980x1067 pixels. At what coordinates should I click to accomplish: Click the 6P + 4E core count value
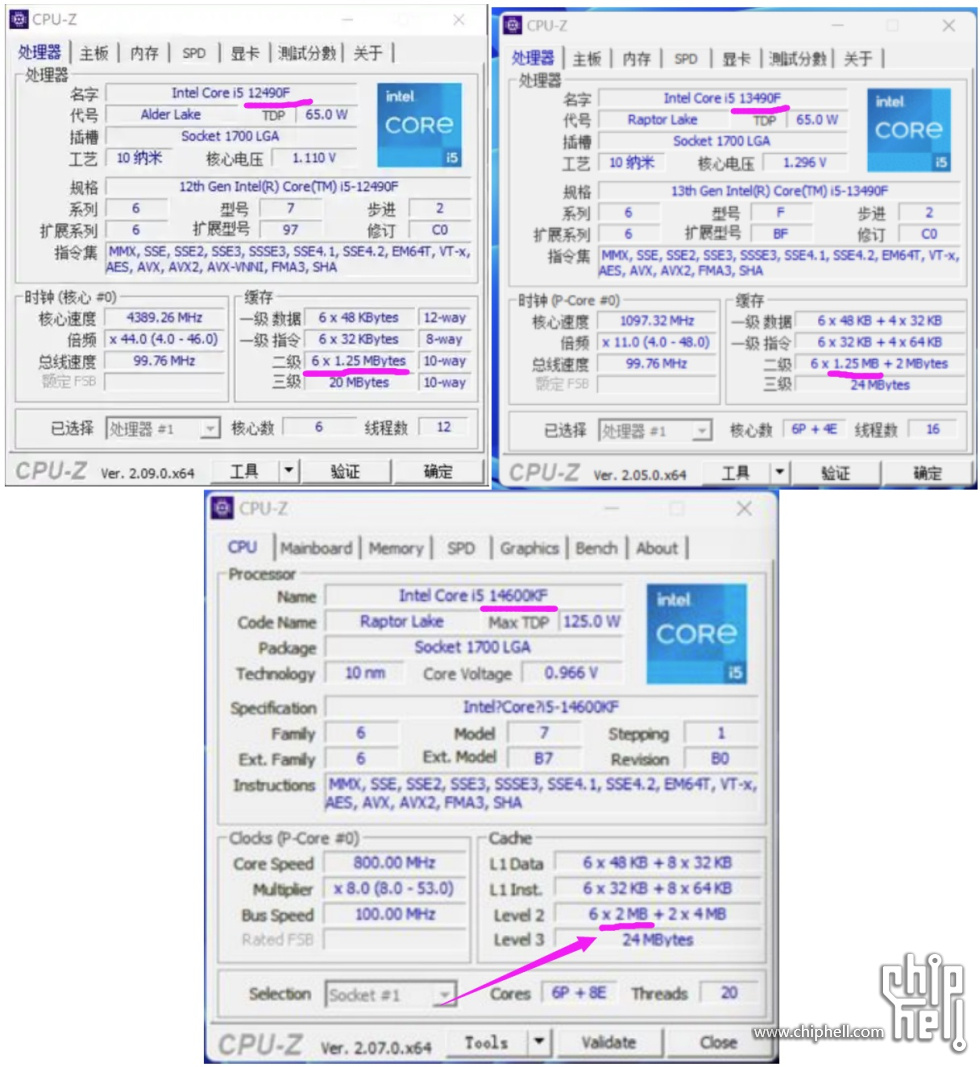813,429
